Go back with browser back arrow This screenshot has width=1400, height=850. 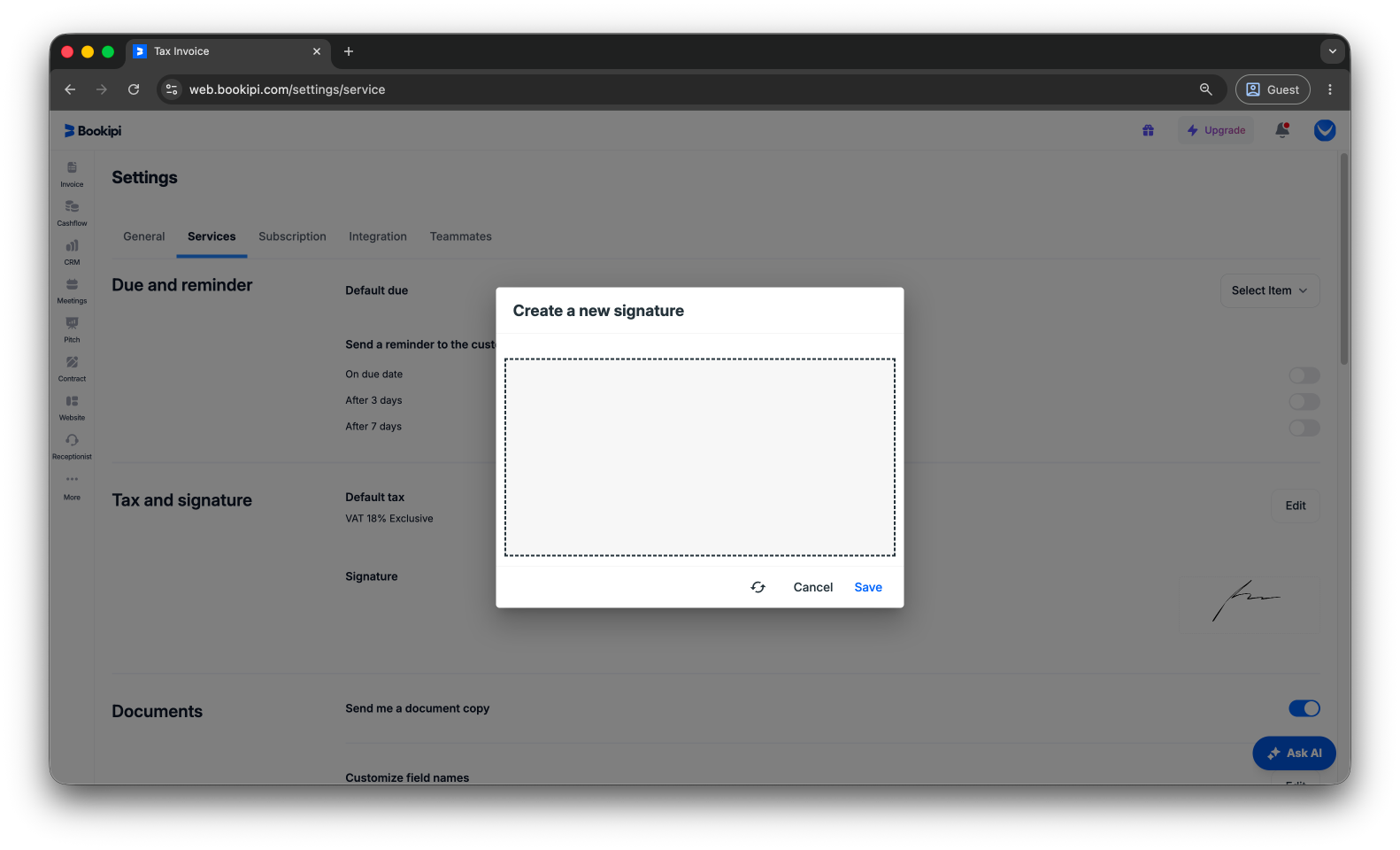70,89
